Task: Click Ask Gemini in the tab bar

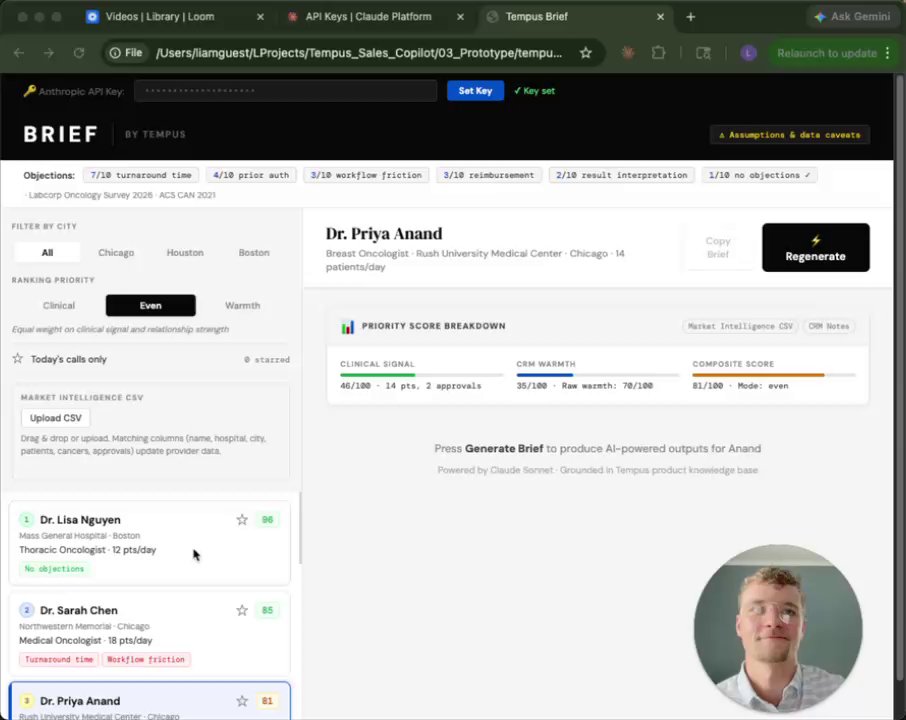Action: click(x=853, y=17)
